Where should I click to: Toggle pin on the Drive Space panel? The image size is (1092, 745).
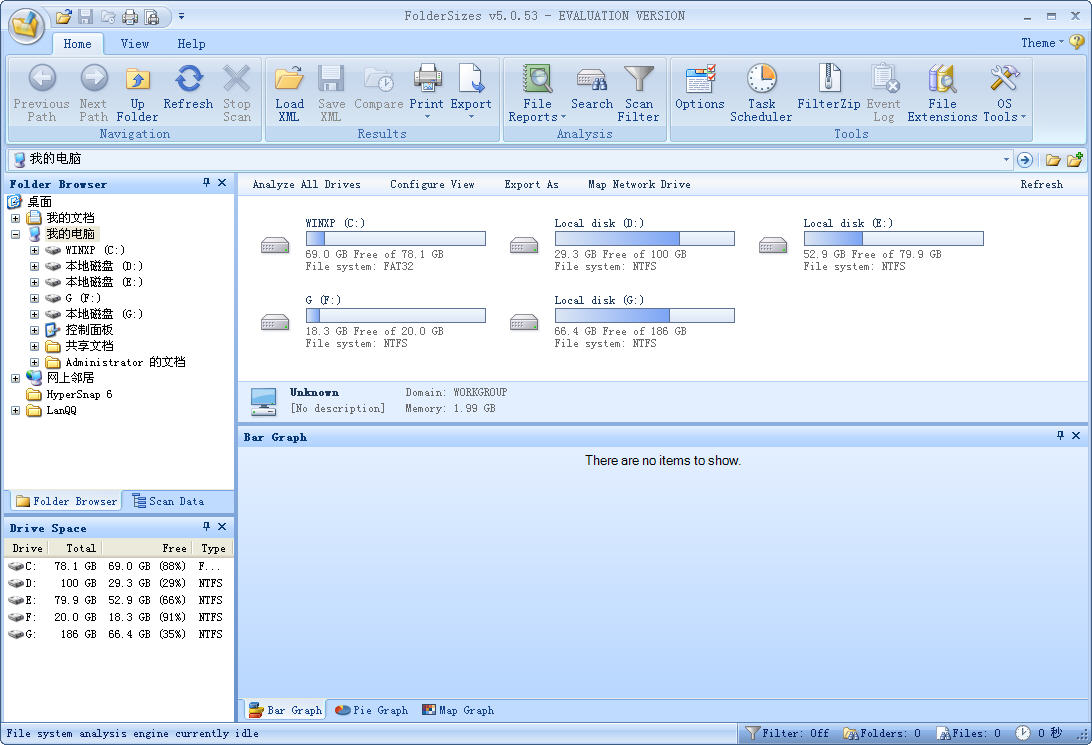[207, 527]
